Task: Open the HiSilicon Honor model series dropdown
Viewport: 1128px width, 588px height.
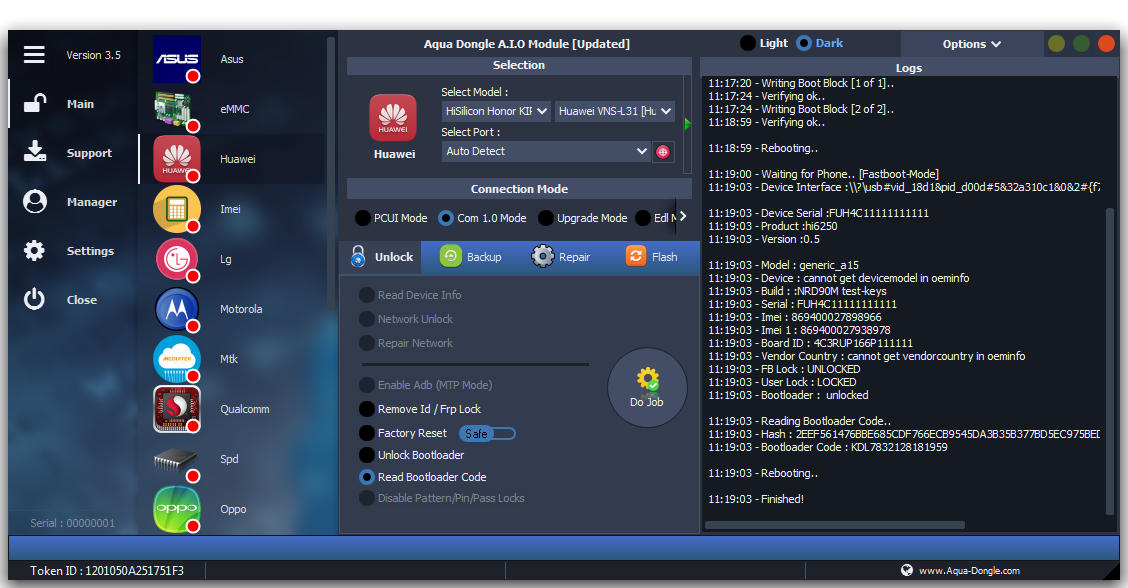Action: click(496, 111)
